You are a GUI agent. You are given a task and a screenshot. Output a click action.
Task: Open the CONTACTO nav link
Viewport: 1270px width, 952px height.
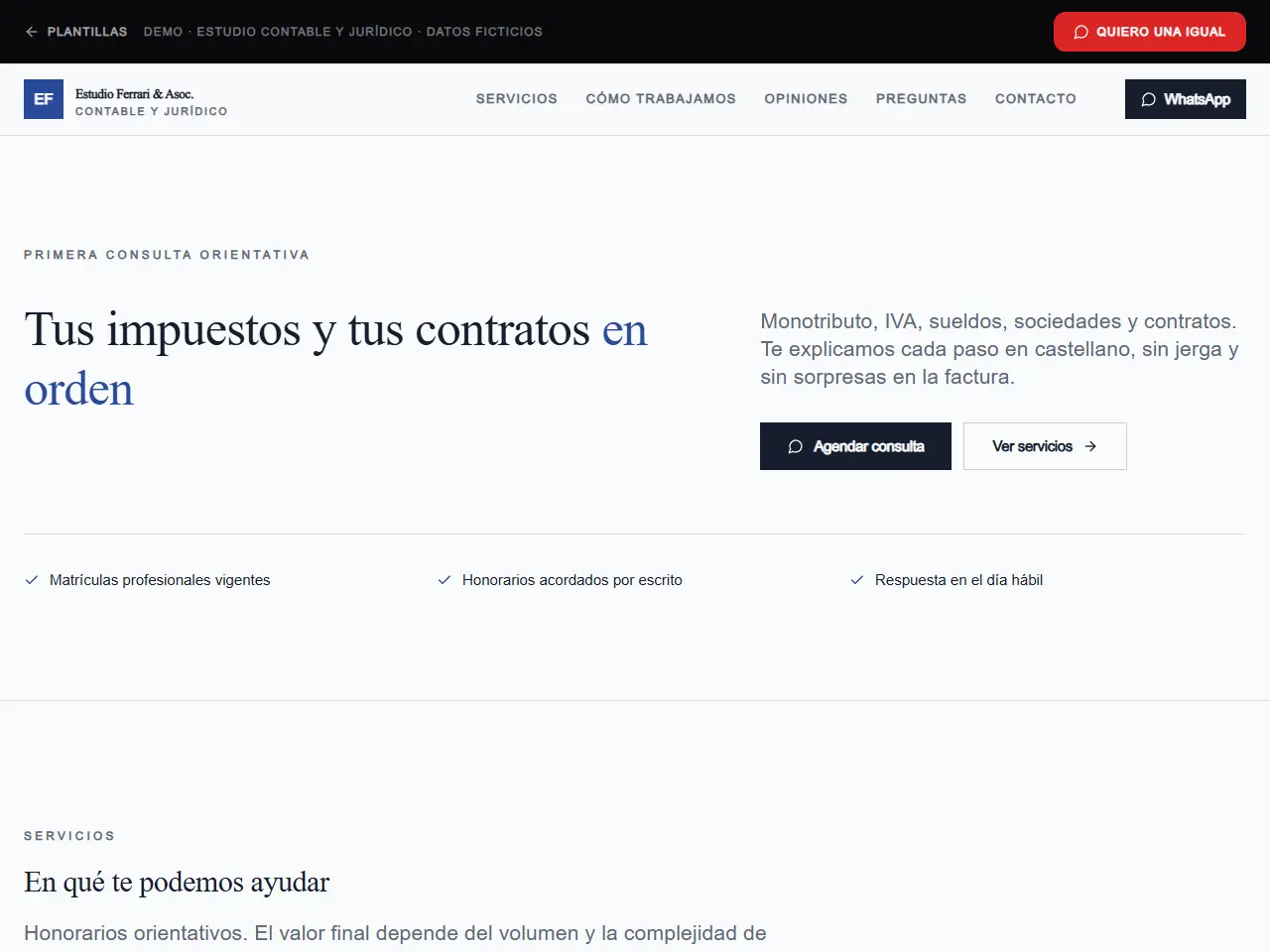click(1036, 99)
